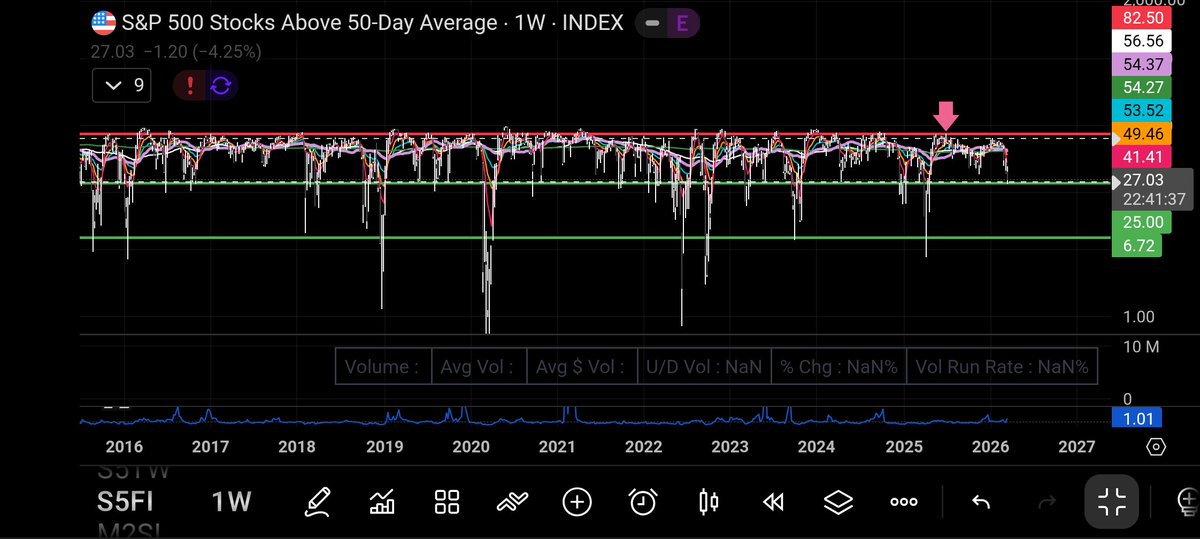Open the three-dots more menu

click(903, 501)
